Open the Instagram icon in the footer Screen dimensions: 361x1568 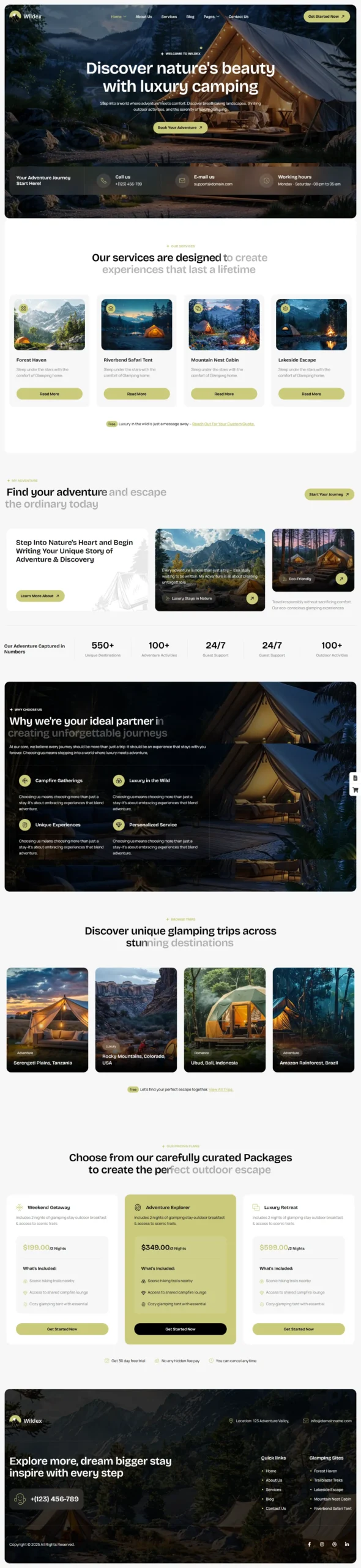coord(322,1544)
